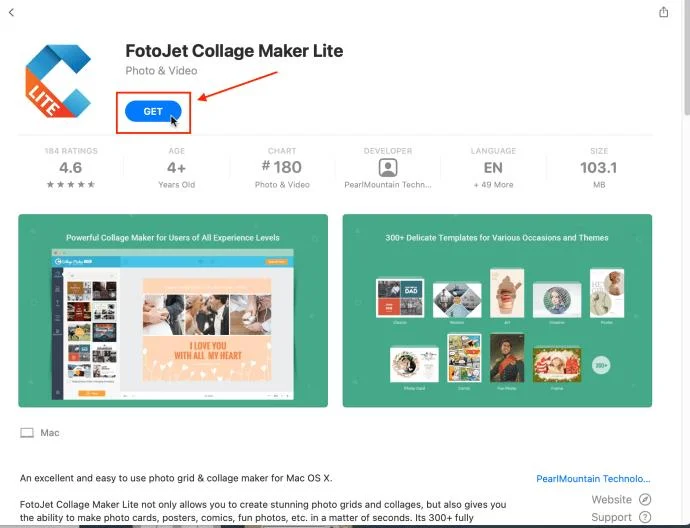Open the Support link
This screenshot has height=528, width=690.
pos(611,517)
